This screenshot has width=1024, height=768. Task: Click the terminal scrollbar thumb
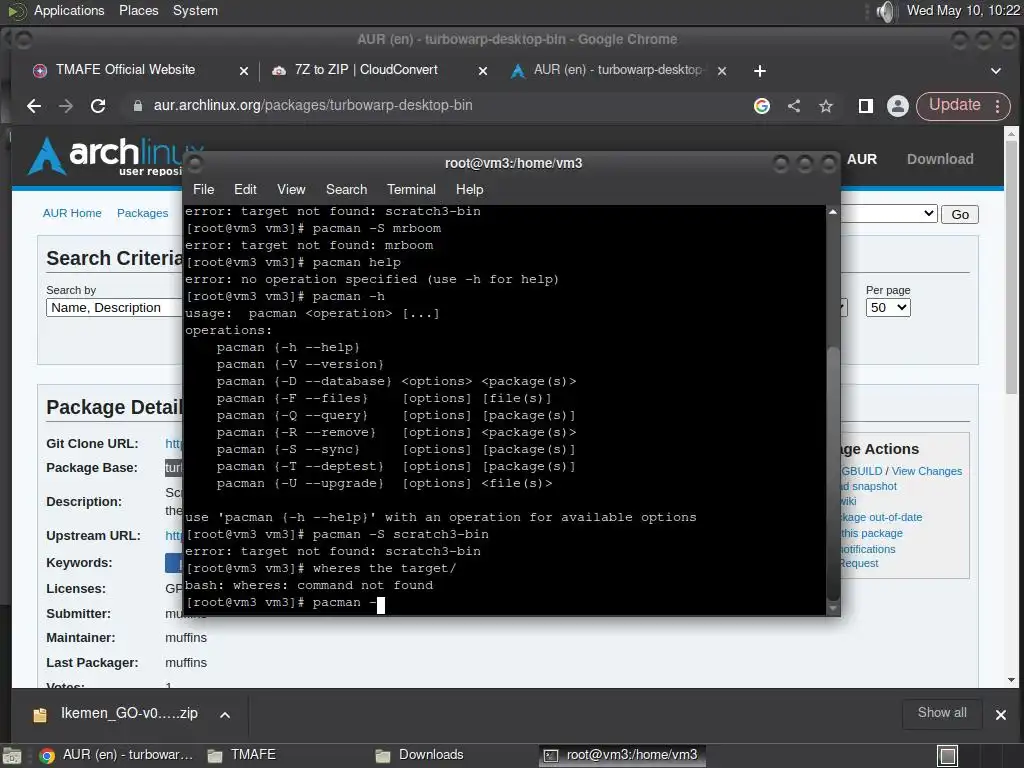point(833,472)
